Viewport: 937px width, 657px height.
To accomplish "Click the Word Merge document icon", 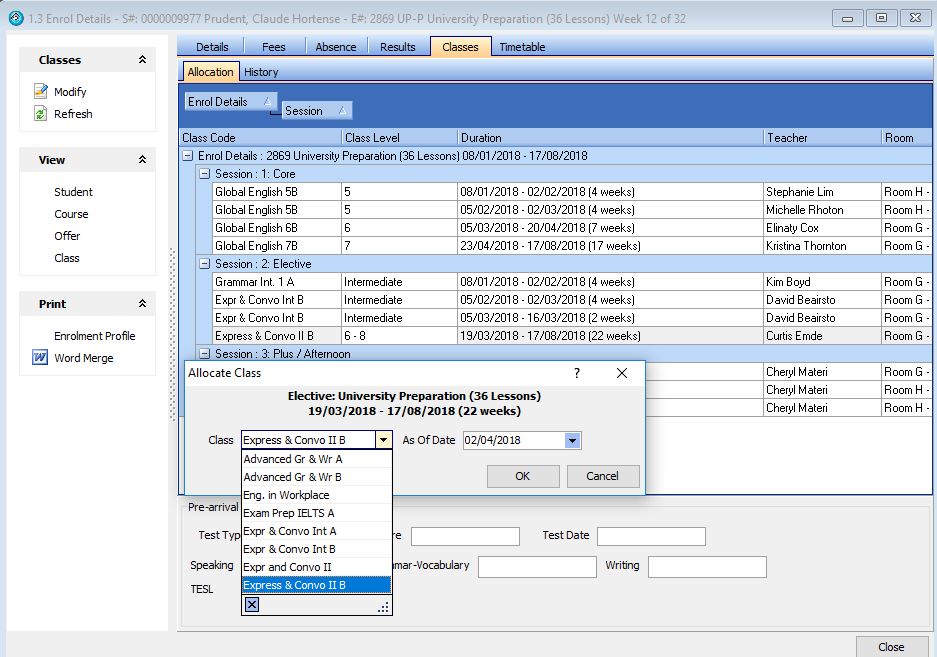I will pyautogui.click(x=41, y=358).
